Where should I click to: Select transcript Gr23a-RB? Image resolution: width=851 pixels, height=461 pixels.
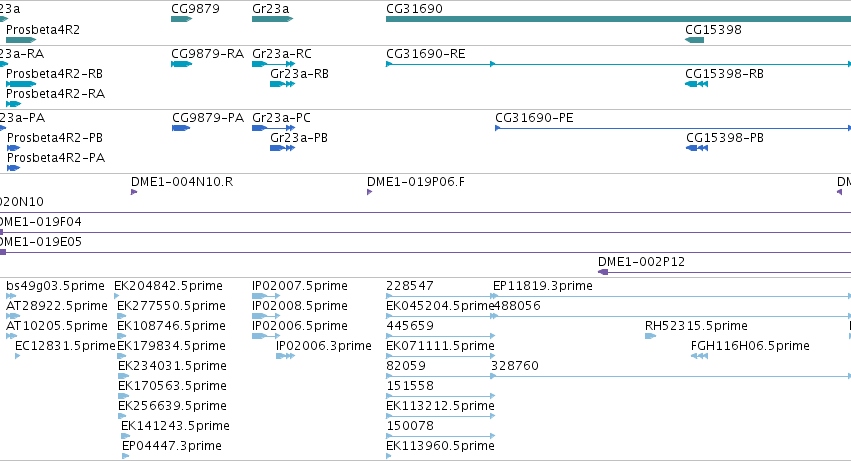282,84
